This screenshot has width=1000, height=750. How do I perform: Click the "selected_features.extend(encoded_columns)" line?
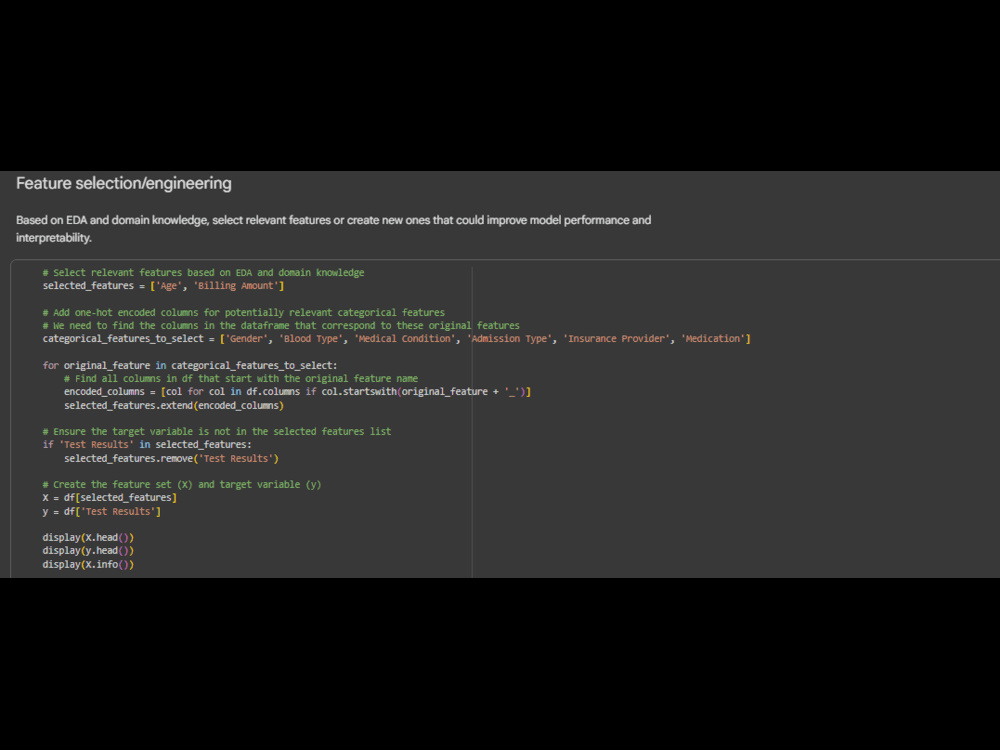click(x=173, y=406)
